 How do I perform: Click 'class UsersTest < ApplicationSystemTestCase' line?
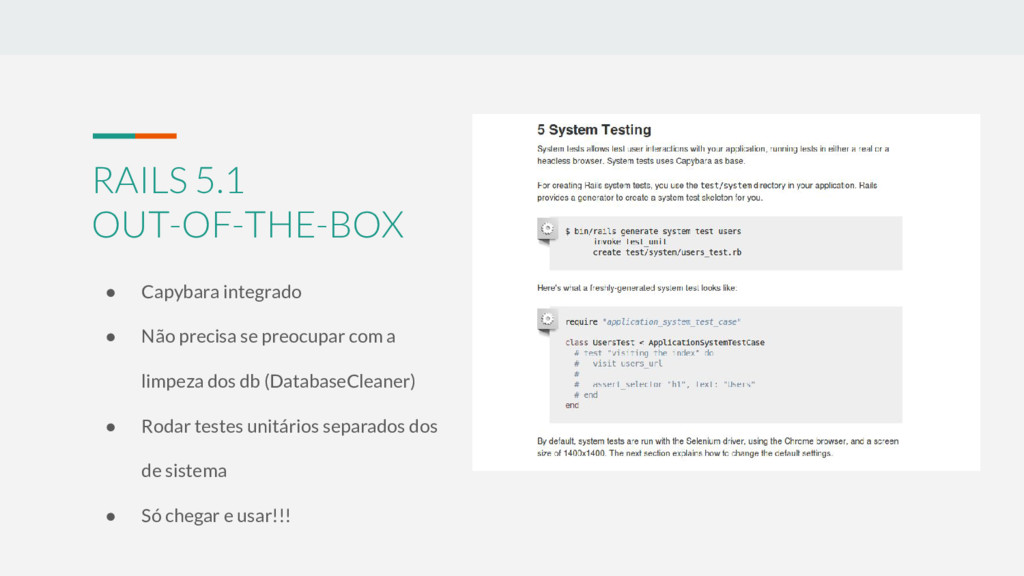[x=665, y=342]
